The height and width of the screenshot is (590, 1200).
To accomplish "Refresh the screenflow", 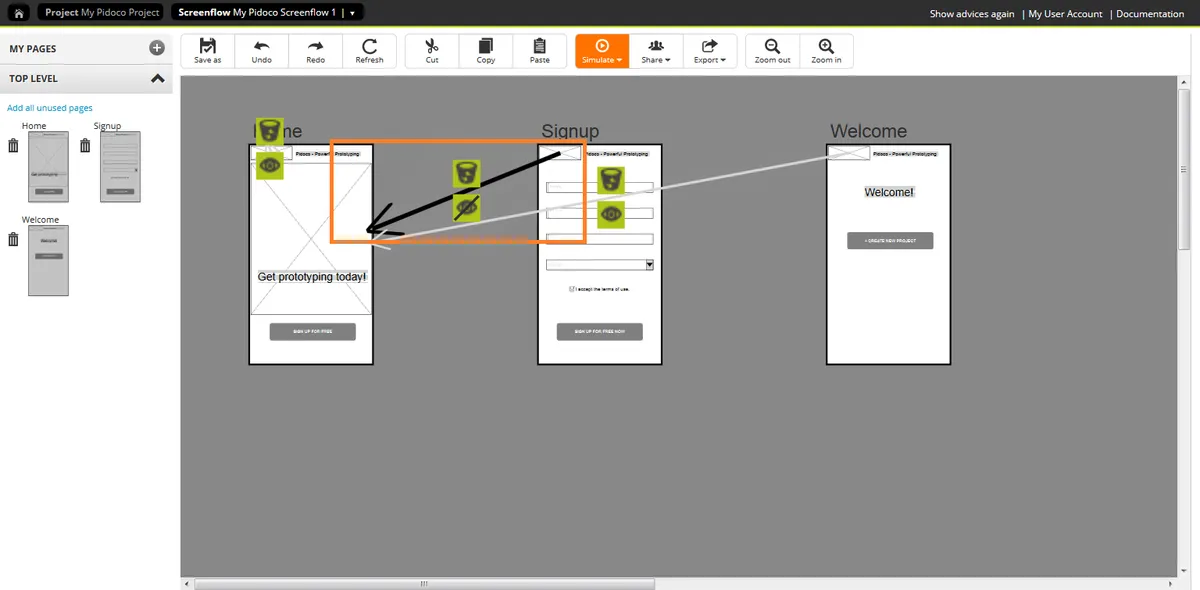I will tap(369, 51).
